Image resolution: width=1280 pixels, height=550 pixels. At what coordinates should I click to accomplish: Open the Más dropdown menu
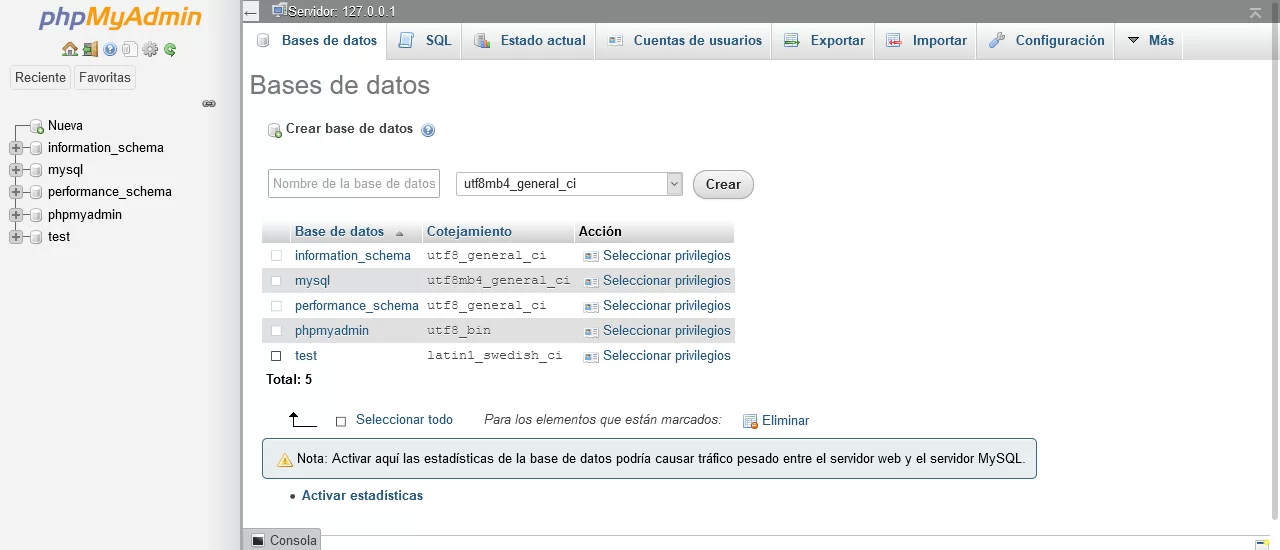point(1150,41)
